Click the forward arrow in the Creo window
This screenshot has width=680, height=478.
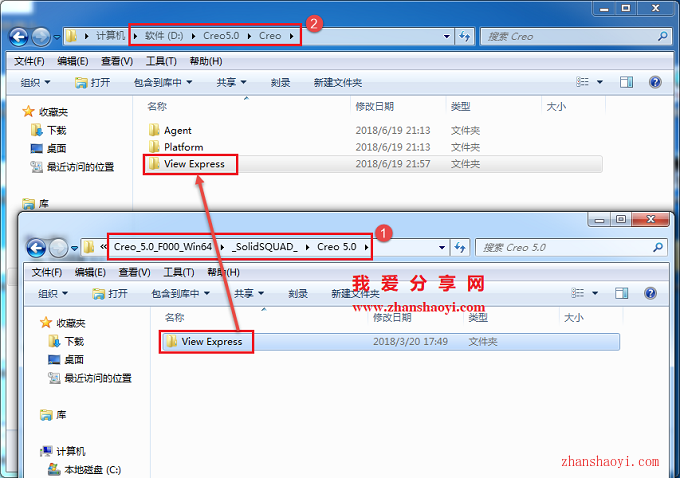coord(41,37)
